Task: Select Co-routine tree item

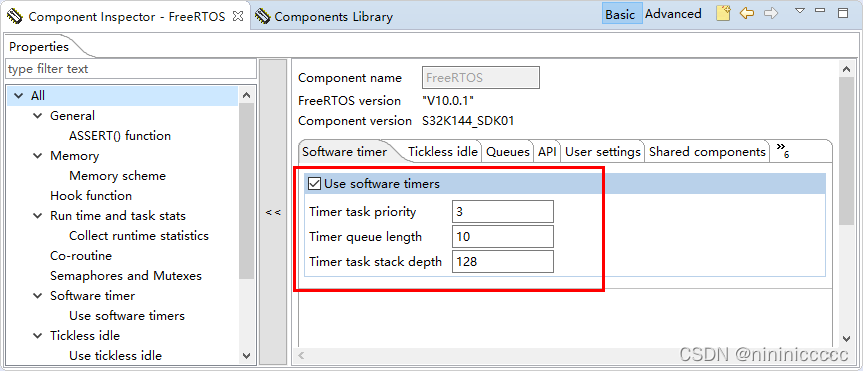Action: pyautogui.click(x=81, y=255)
